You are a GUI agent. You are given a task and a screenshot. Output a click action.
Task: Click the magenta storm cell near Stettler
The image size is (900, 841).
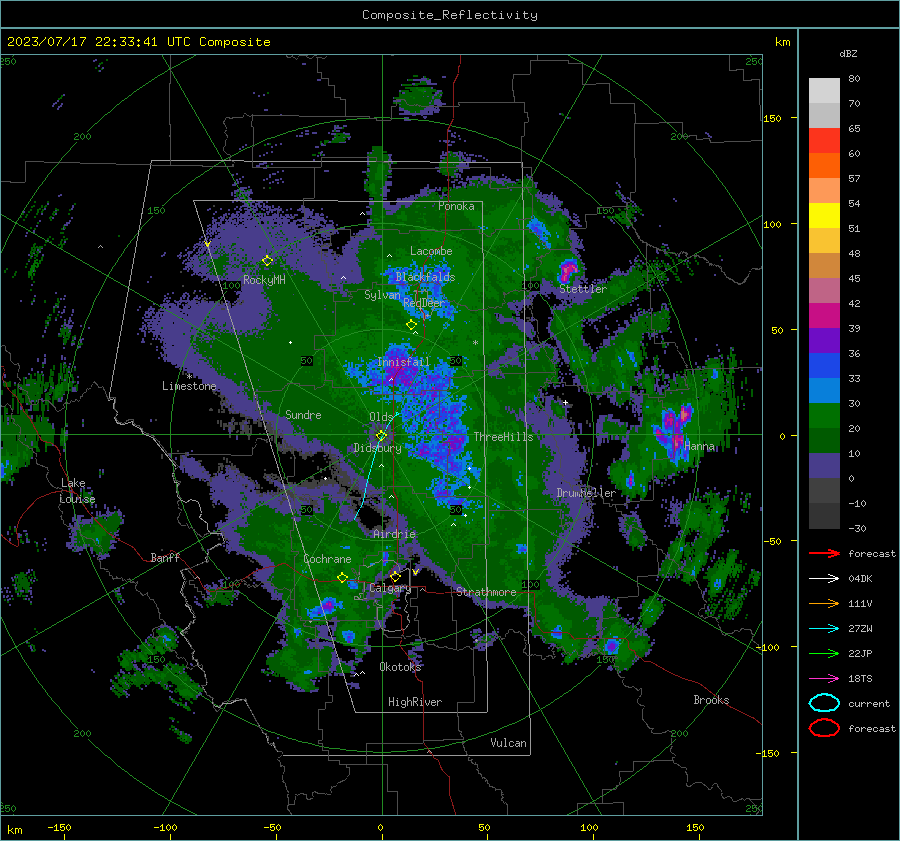(568, 270)
